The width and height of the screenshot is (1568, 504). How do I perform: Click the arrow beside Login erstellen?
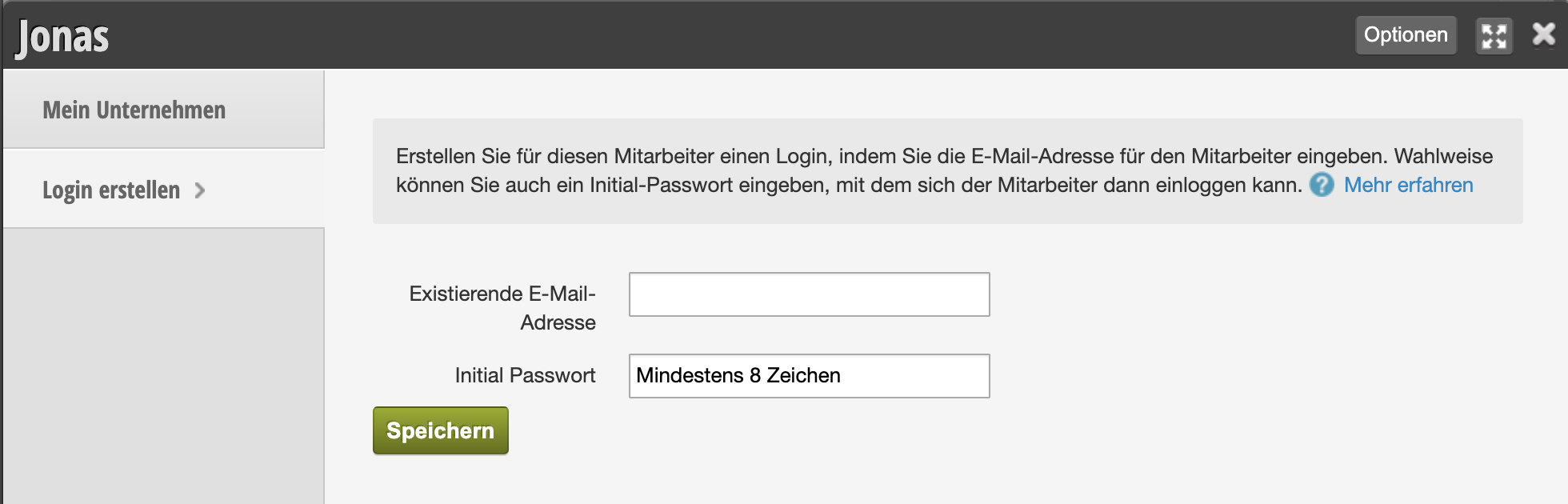[x=200, y=190]
